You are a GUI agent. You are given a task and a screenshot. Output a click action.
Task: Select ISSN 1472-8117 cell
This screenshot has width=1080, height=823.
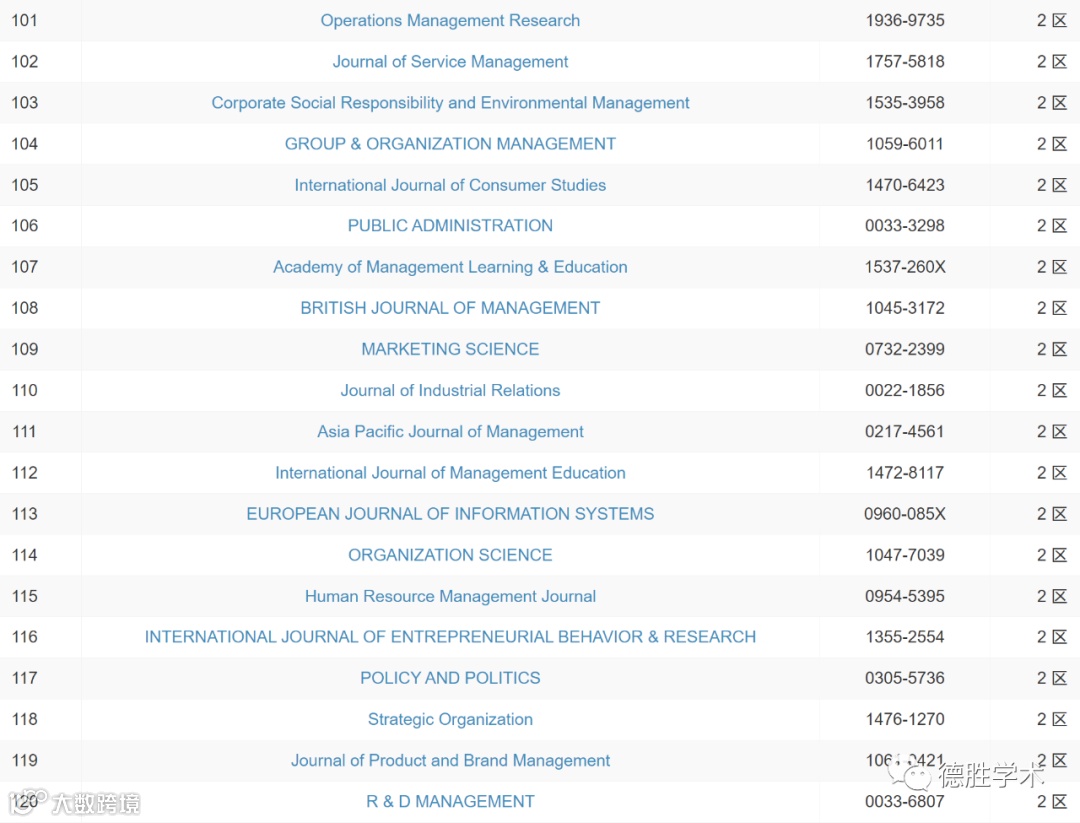(904, 473)
